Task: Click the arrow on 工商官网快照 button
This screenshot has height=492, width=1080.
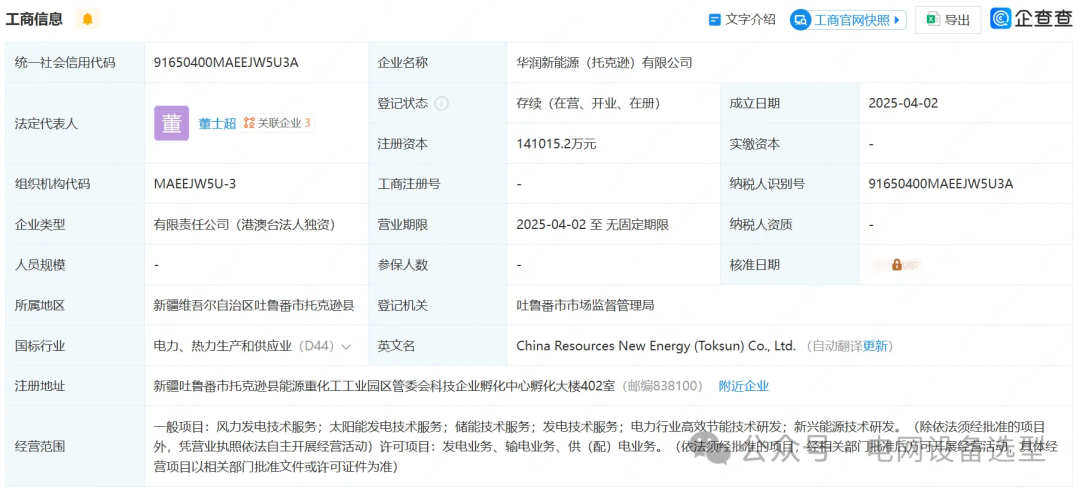Action: click(898, 20)
